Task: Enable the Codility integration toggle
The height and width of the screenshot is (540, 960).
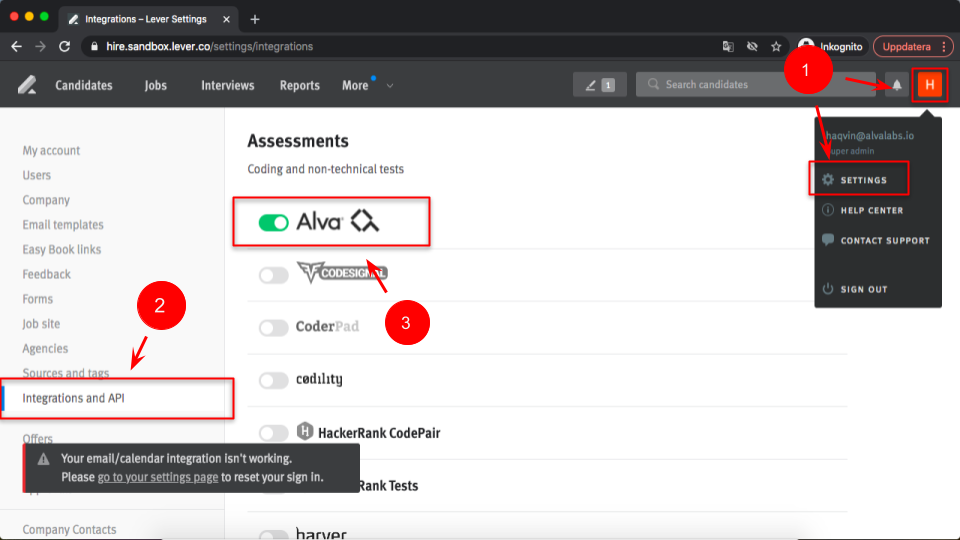Action: pyautogui.click(x=273, y=380)
